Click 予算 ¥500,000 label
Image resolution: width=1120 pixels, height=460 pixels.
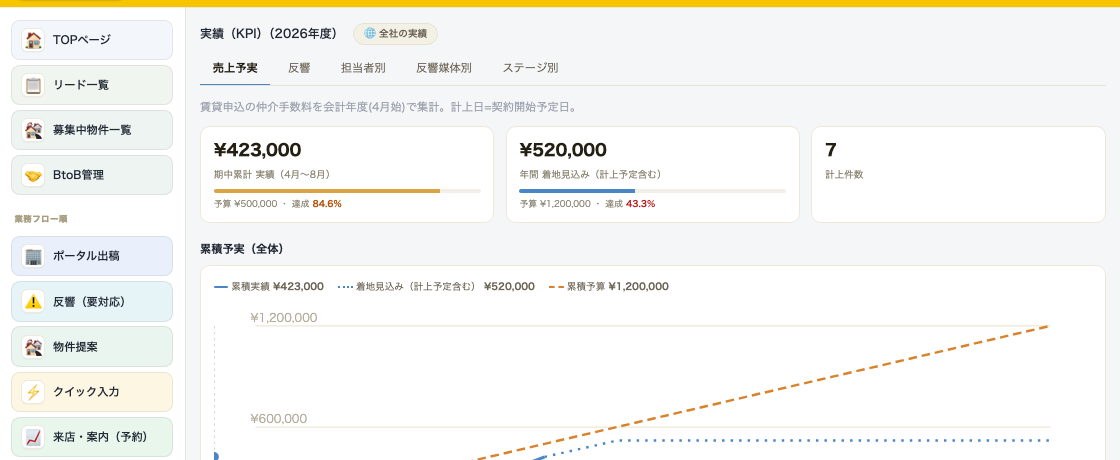[x=246, y=204]
